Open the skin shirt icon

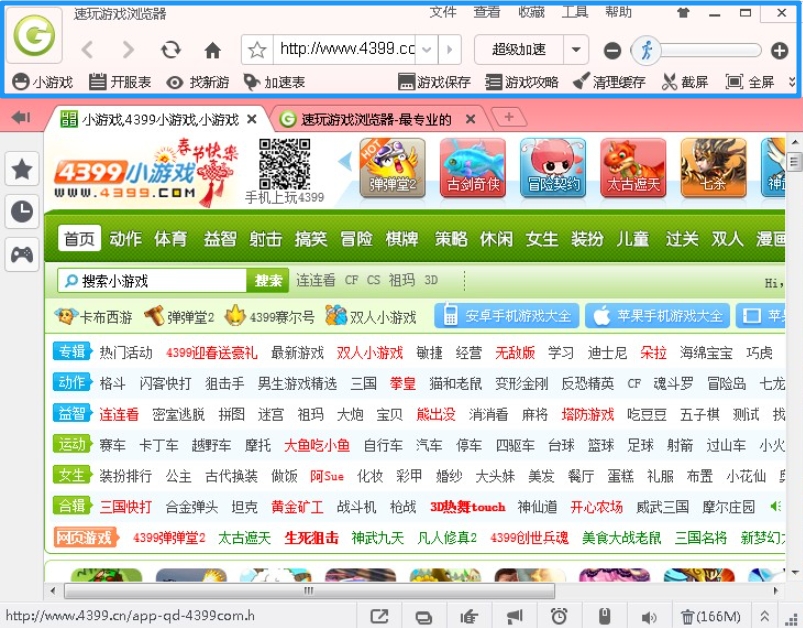click(683, 13)
